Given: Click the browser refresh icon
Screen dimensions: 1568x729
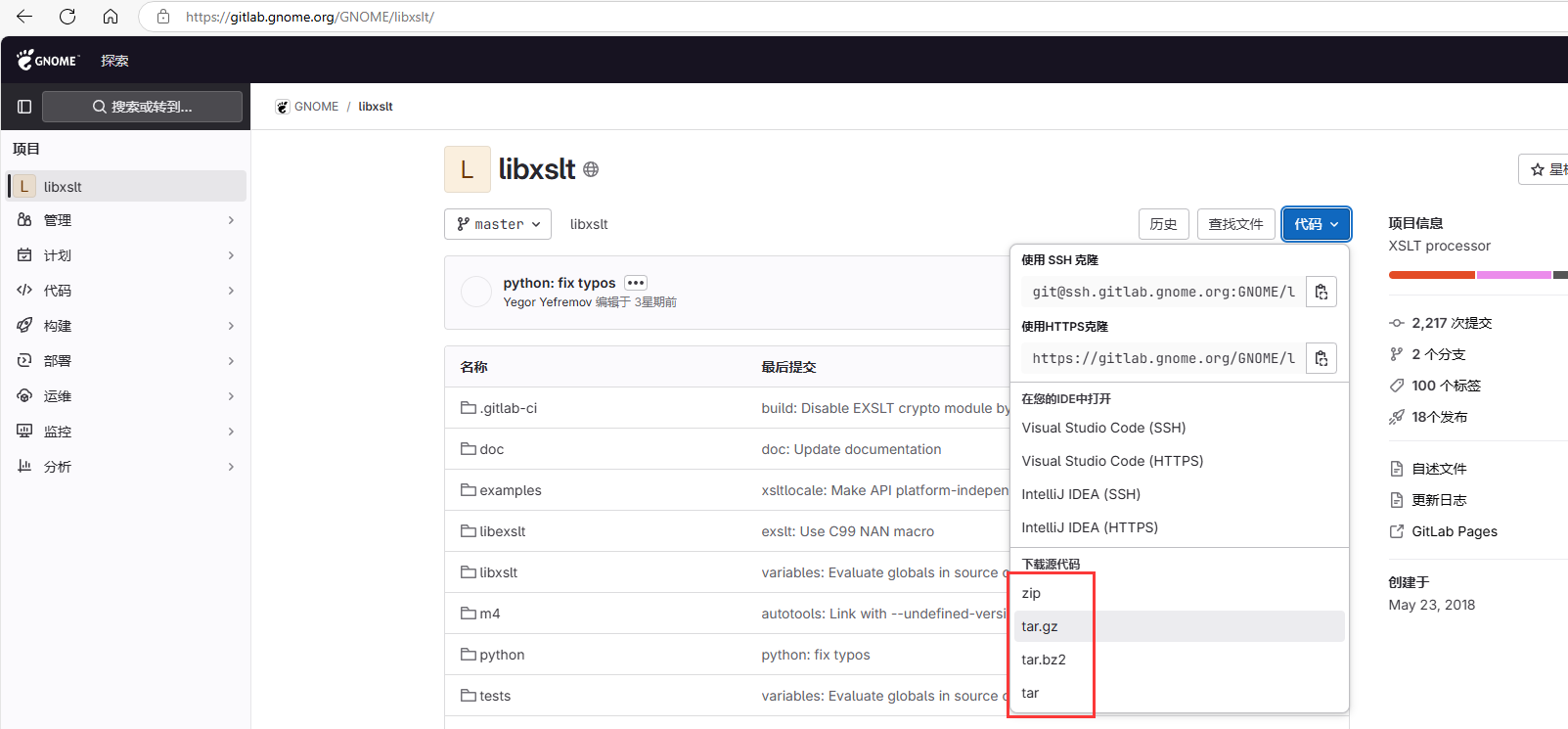Looking at the screenshot, I should (67, 17).
